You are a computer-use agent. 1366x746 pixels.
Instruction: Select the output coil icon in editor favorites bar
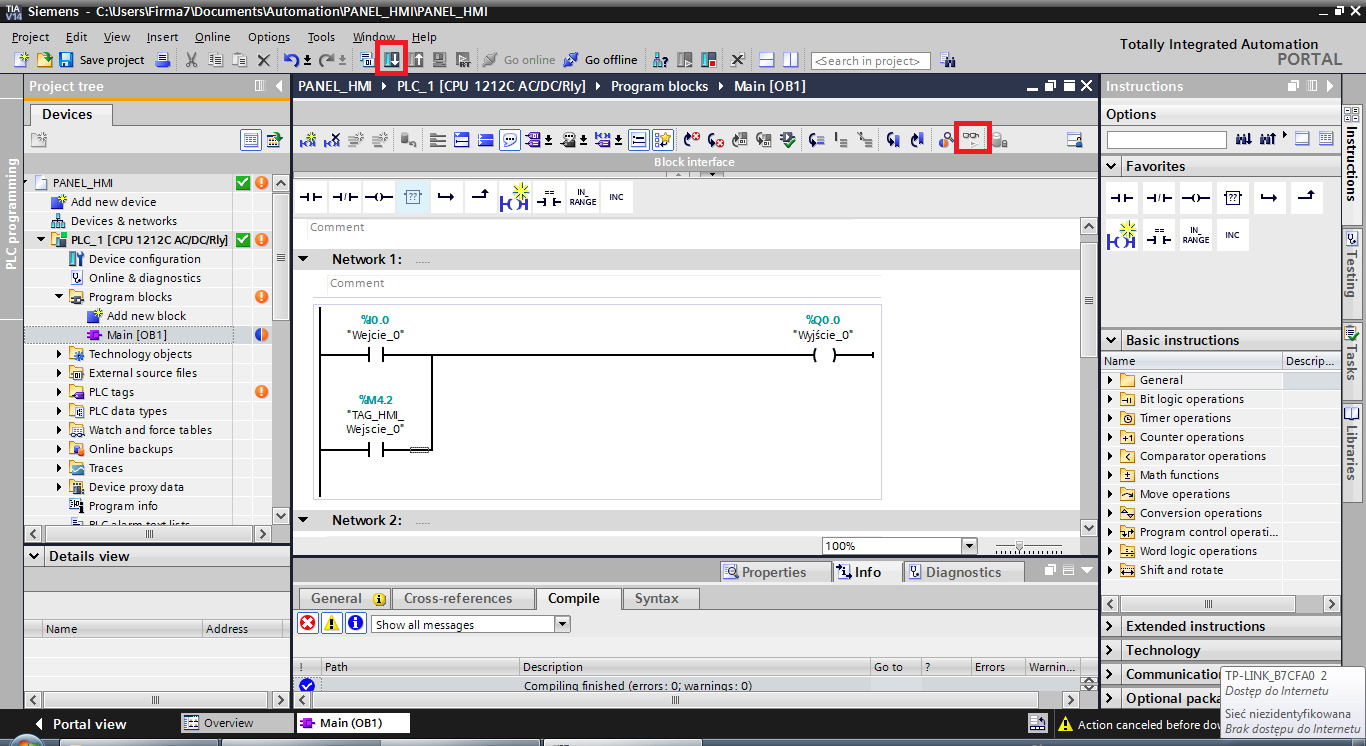click(378, 197)
